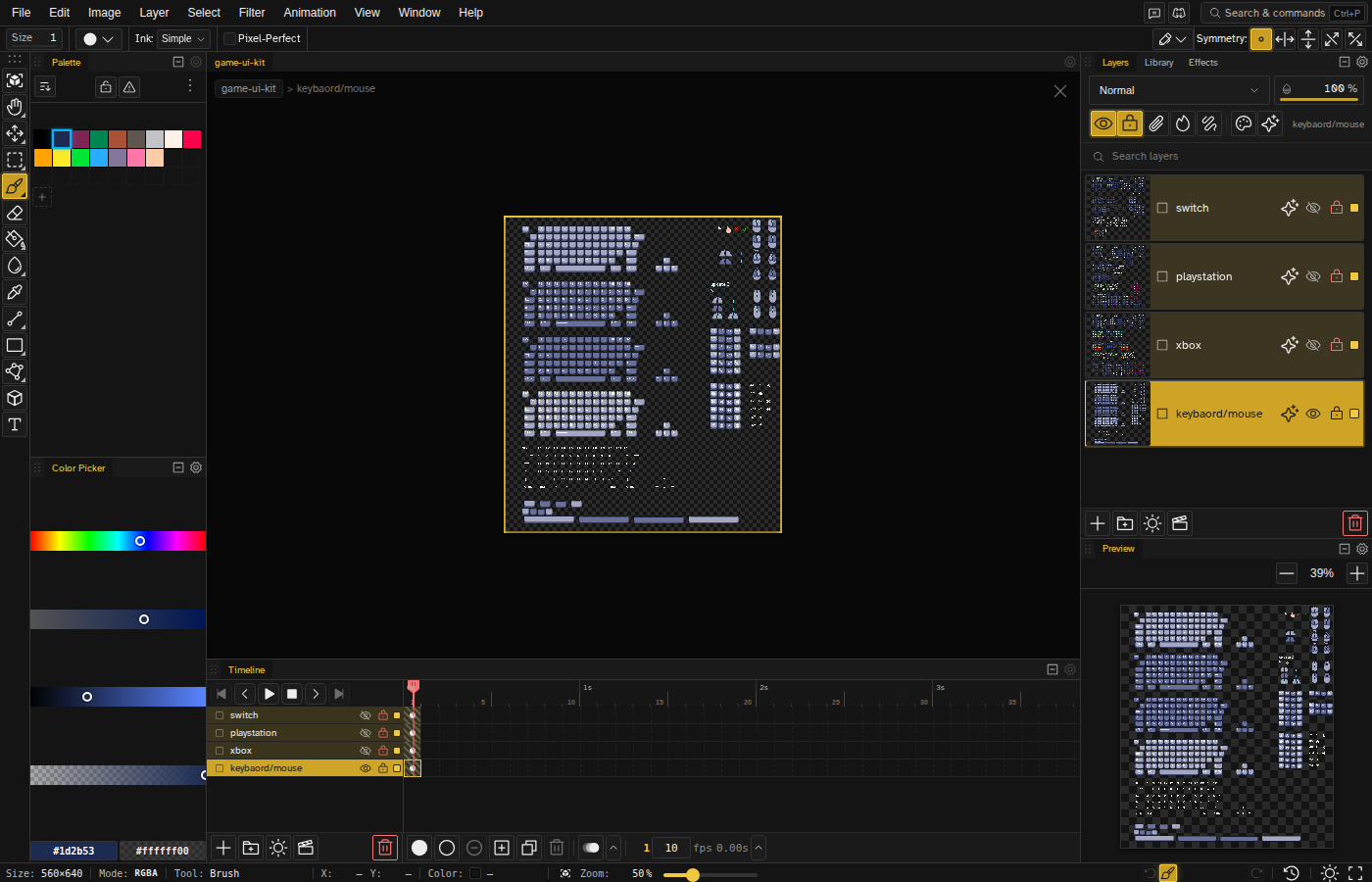Image resolution: width=1372 pixels, height=882 pixels.
Task: Select the Hand pan tool
Action: pyautogui.click(x=15, y=107)
